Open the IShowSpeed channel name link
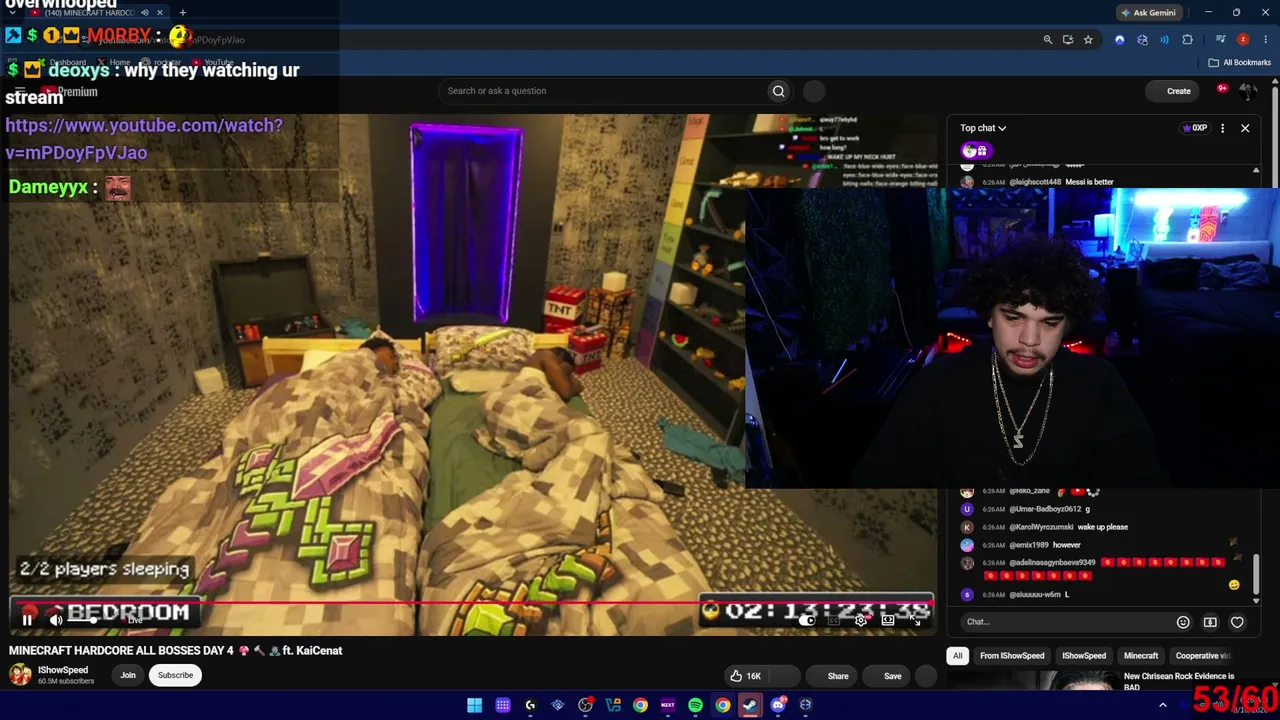This screenshot has width=1280, height=720. click(63, 670)
